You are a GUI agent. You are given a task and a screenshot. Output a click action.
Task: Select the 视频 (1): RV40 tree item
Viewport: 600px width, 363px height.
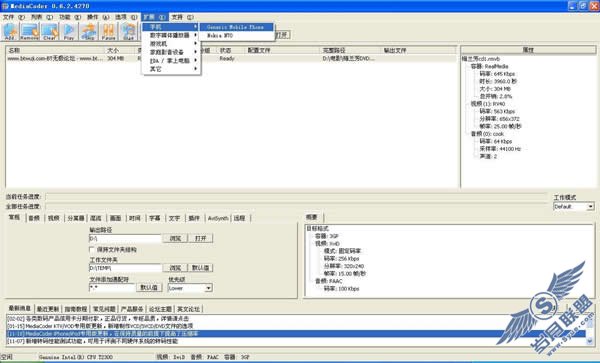488,104
